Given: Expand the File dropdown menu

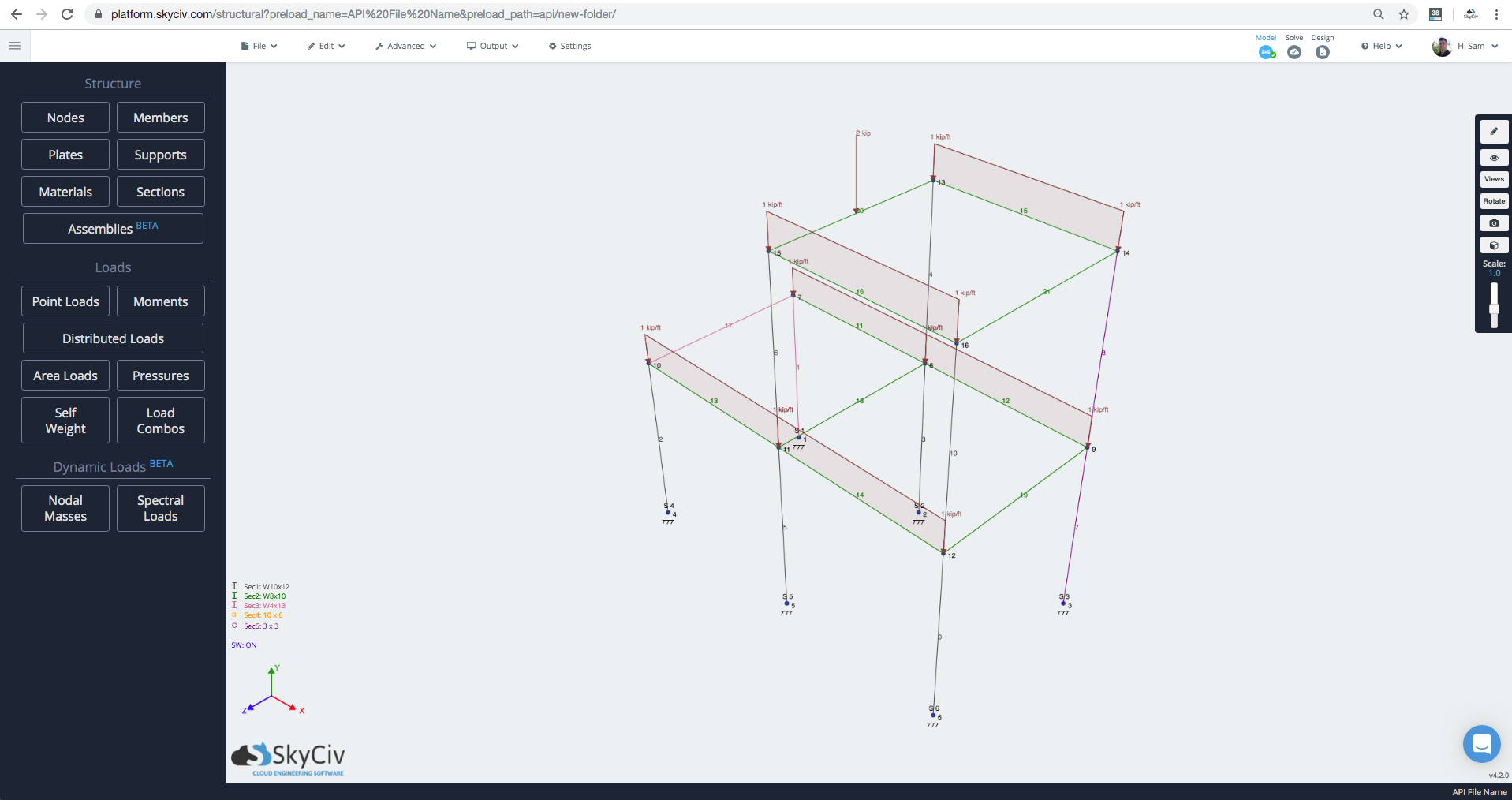Looking at the screenshot, I should coord(259,46).
